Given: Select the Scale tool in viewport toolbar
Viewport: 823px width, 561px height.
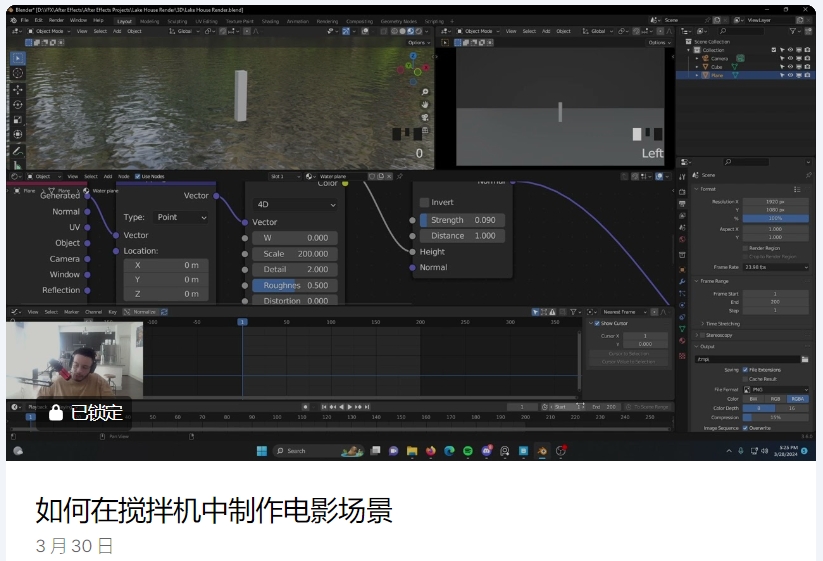Looking at the screenshot, I should [18, 120].
